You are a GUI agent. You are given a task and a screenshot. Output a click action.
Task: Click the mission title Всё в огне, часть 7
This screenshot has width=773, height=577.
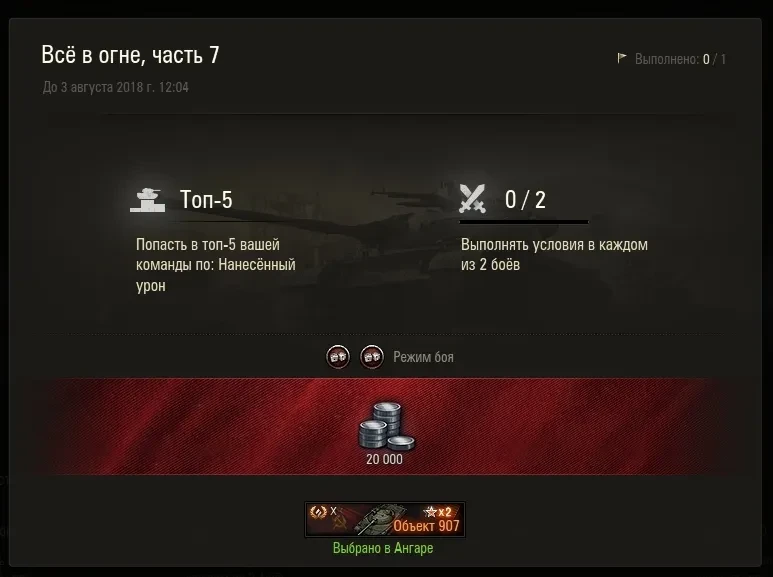click(130, 55)
